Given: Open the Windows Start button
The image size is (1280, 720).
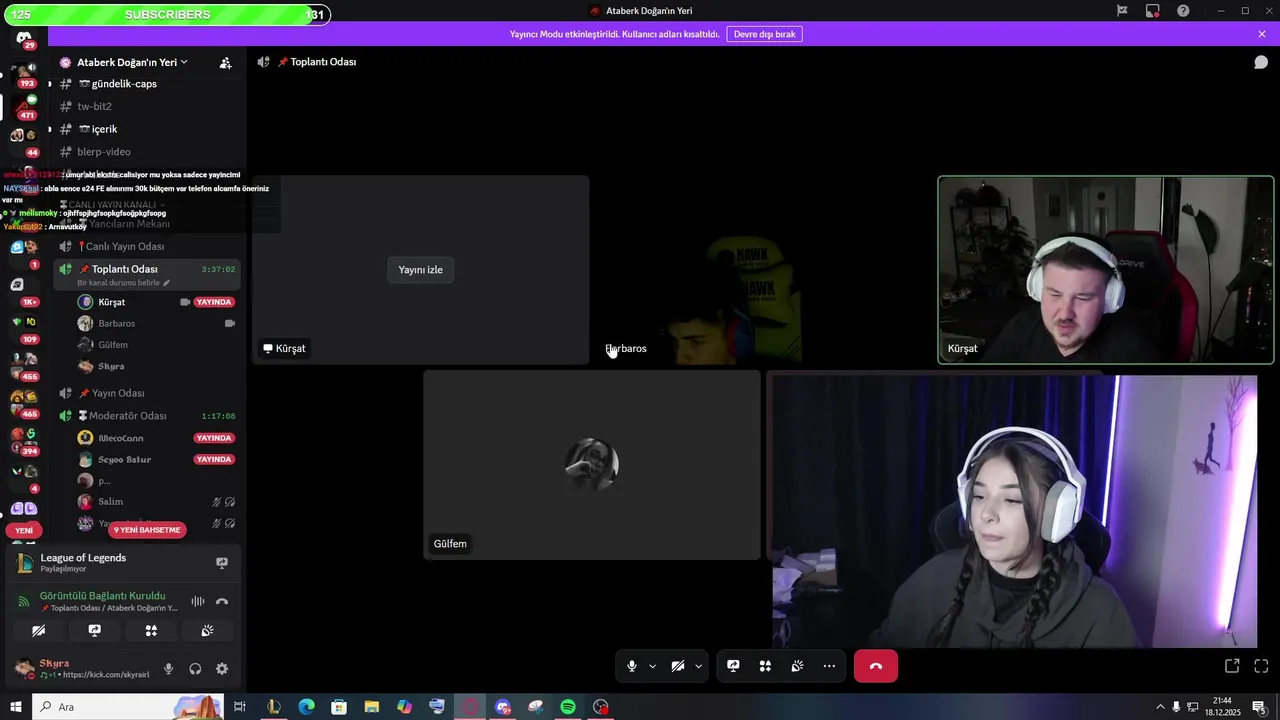Looking at the screenshot, I should click(15, 707).
